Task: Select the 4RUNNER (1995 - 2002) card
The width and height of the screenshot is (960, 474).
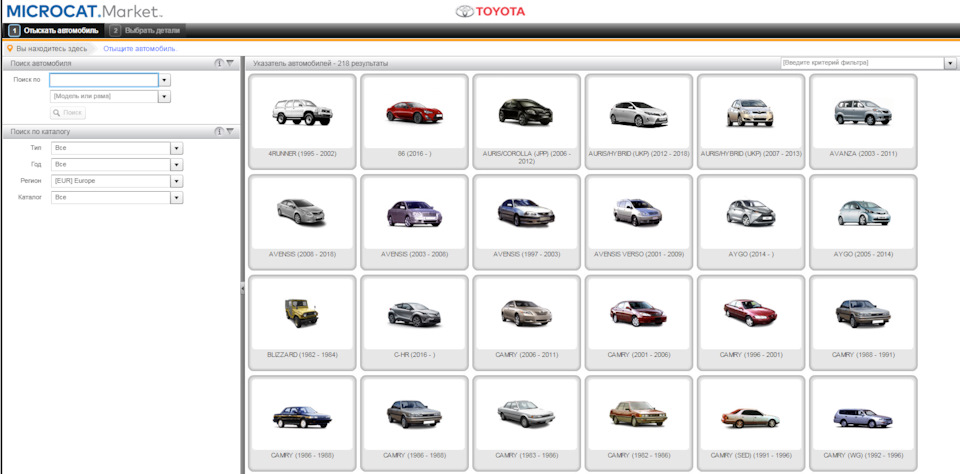Action: point(302,121)
